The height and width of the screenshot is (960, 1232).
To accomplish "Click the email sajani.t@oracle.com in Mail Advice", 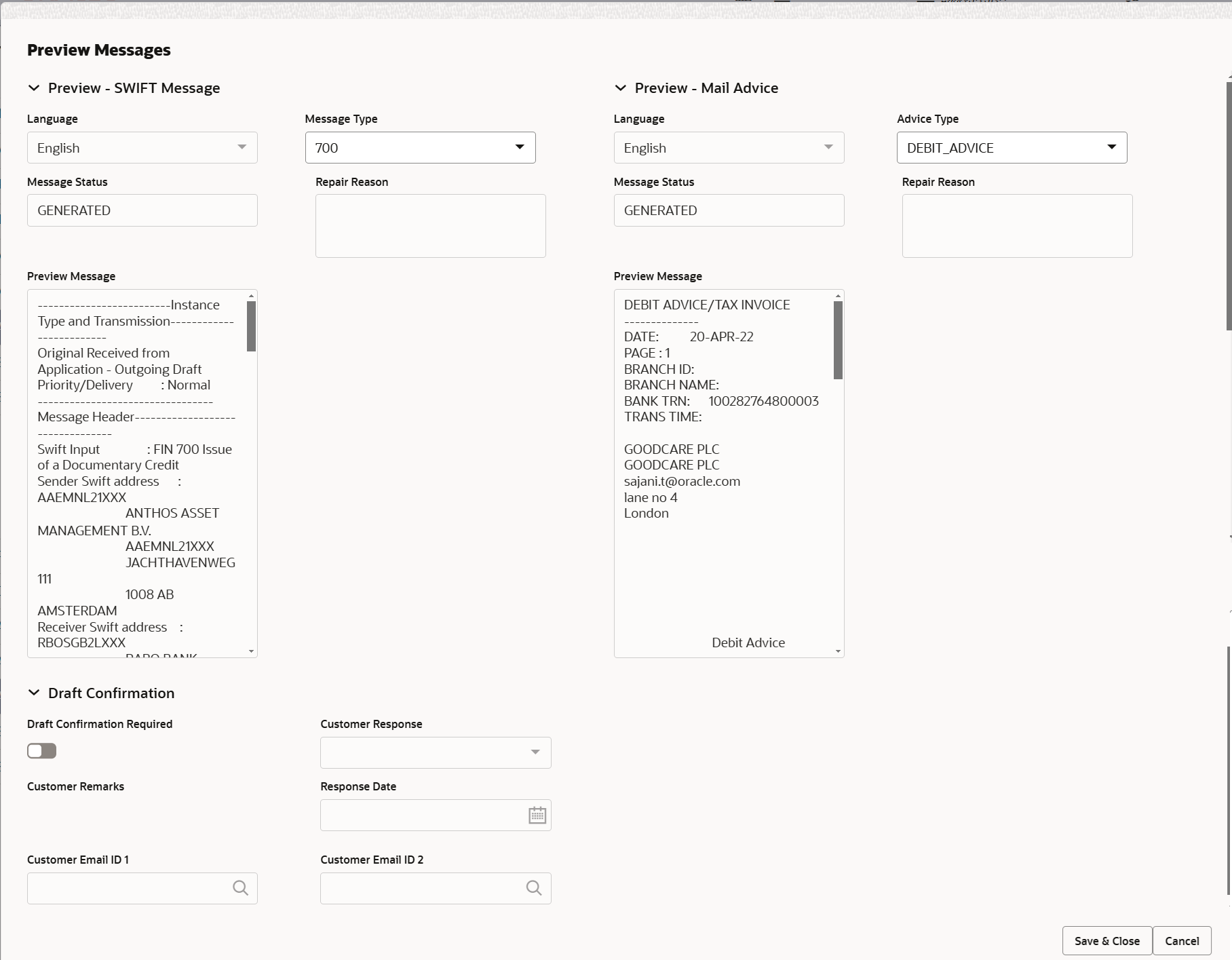I will [x=682, y=481].
